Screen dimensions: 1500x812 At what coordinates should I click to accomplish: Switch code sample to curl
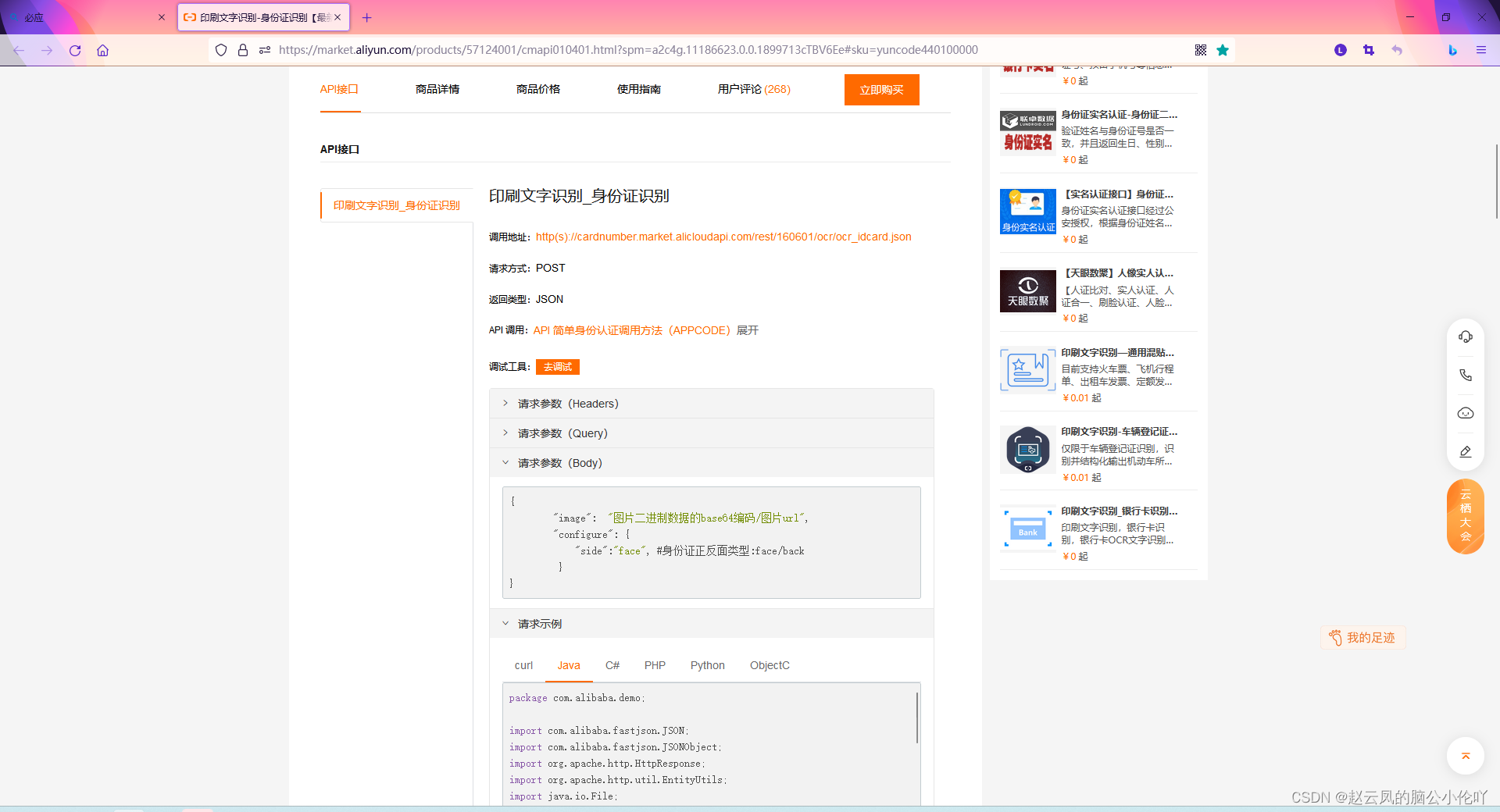point(523,665)
